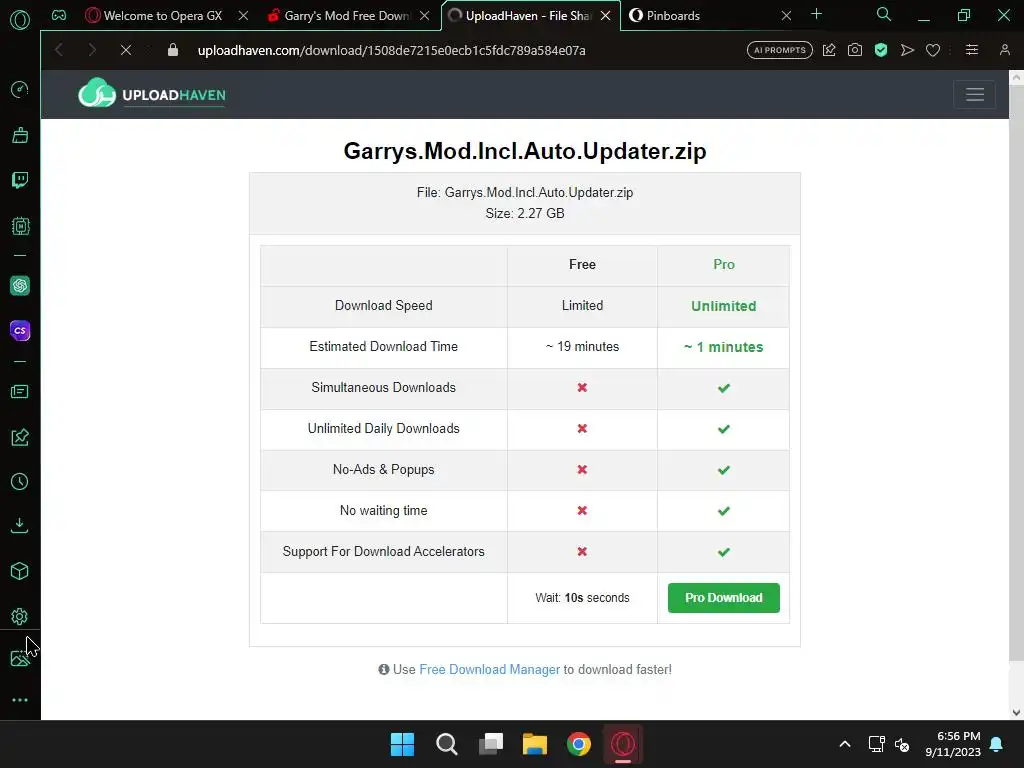Open History clock icon in sidebar
The image size is (1024, 768).
[x=20, y=481]
